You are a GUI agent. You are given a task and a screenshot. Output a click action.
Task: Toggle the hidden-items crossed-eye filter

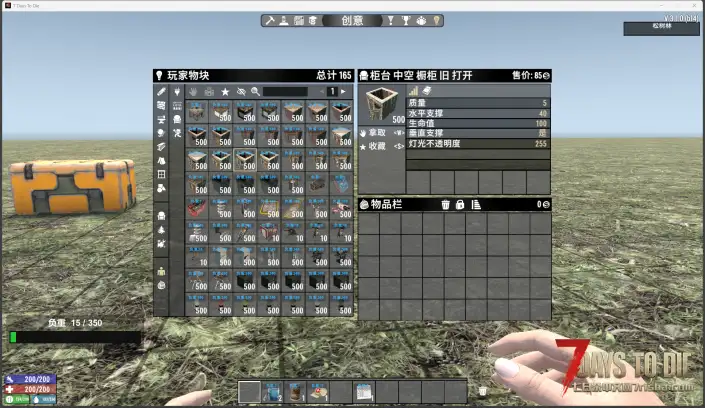[x=241, y=92]
